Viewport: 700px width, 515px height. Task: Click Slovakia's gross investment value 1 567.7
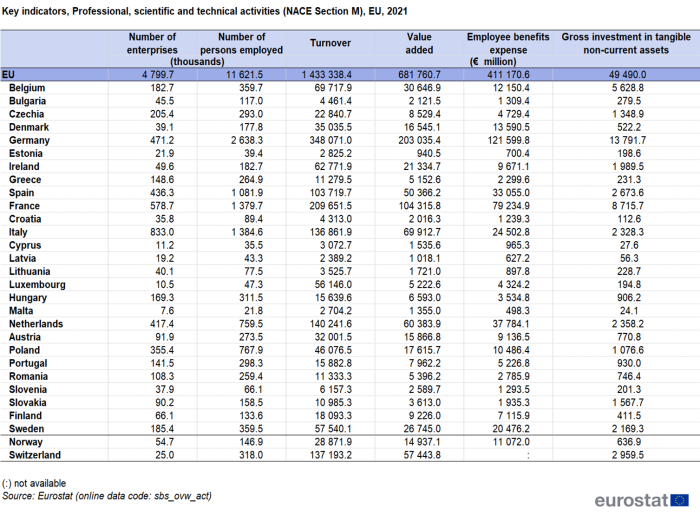pyautogui.click(x=628, y=403)
